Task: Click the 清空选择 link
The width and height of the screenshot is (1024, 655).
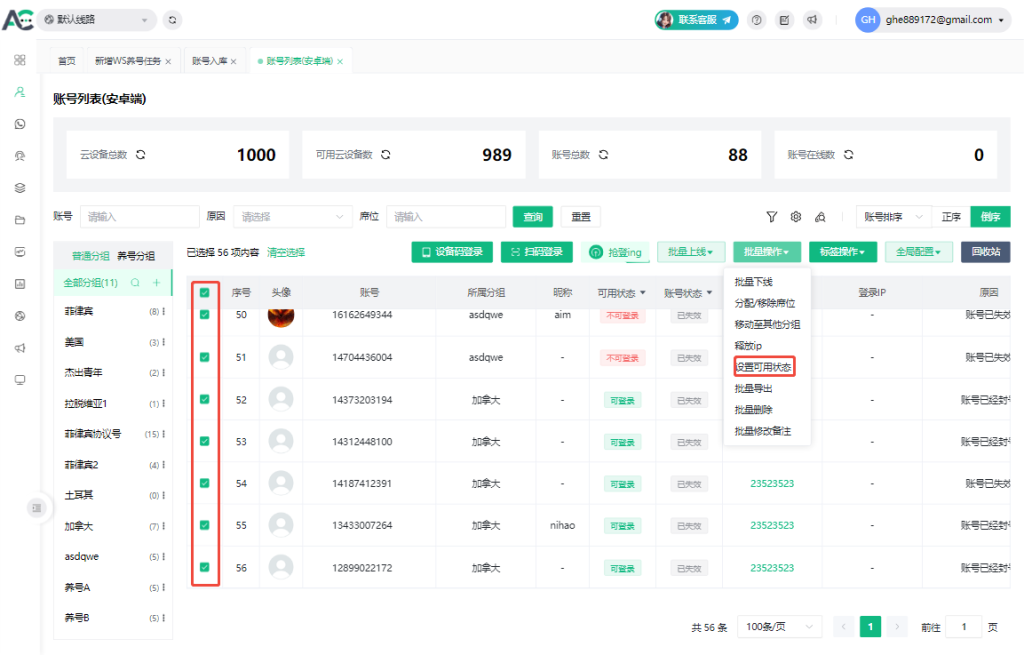Action: [286, 252]
